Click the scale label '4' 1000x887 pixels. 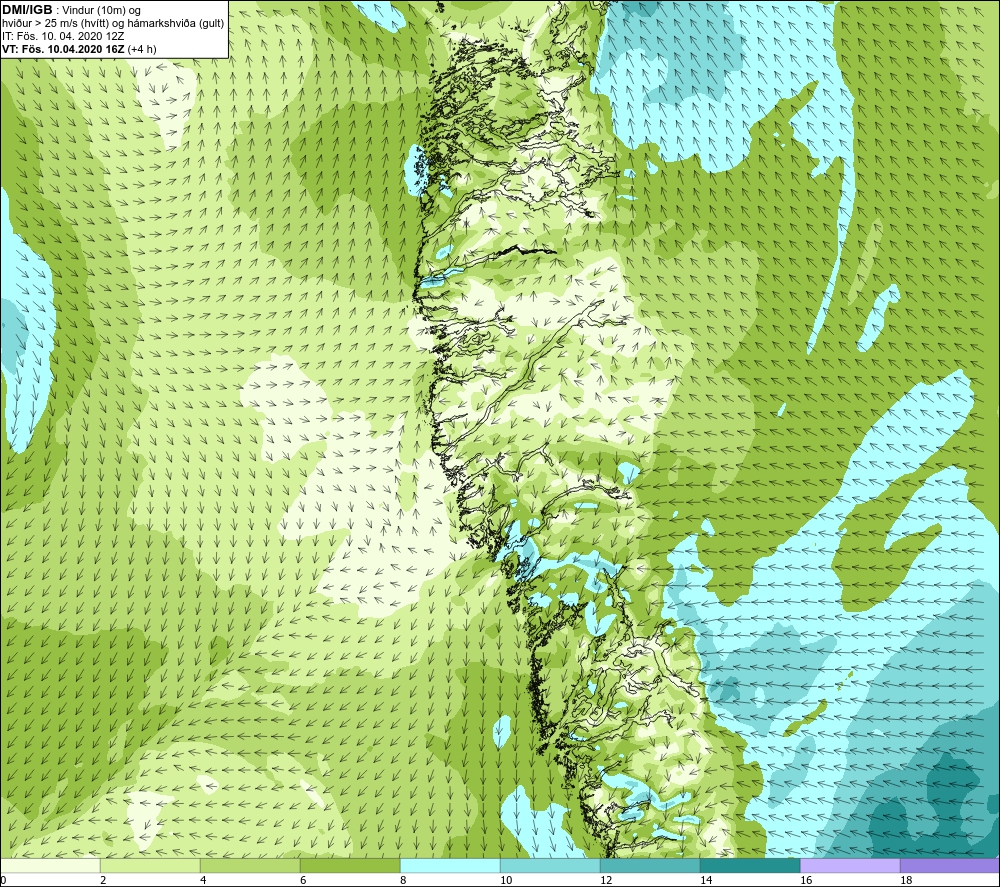203,881
